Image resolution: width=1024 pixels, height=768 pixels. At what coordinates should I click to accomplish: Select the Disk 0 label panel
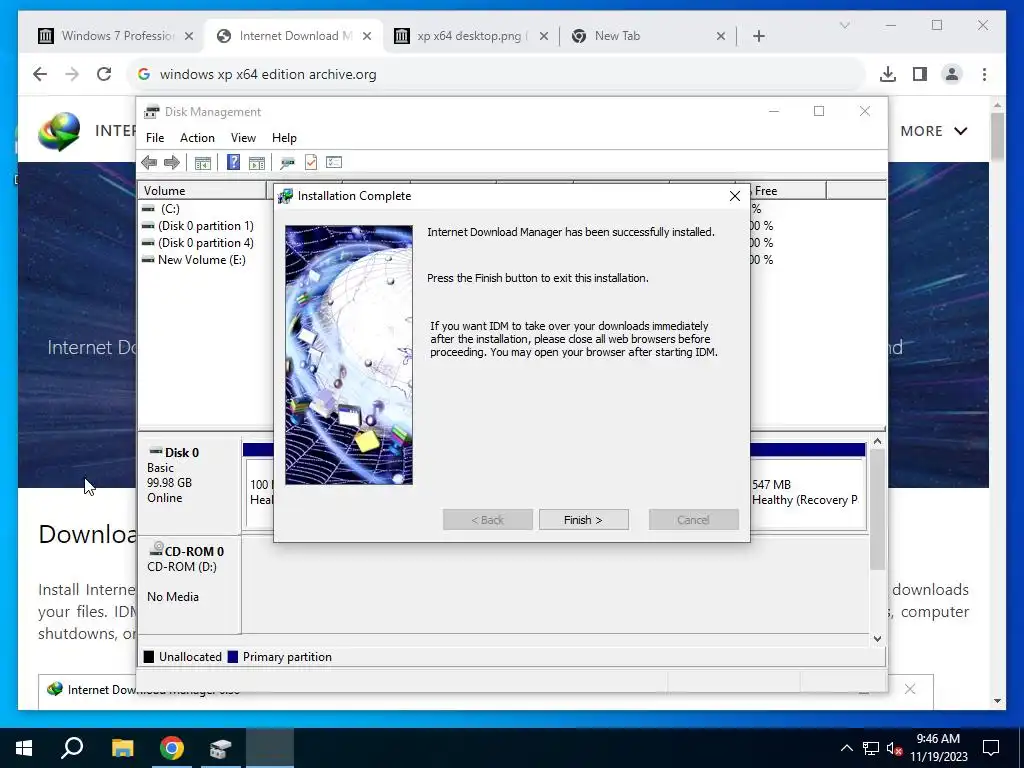coord(189,485)
